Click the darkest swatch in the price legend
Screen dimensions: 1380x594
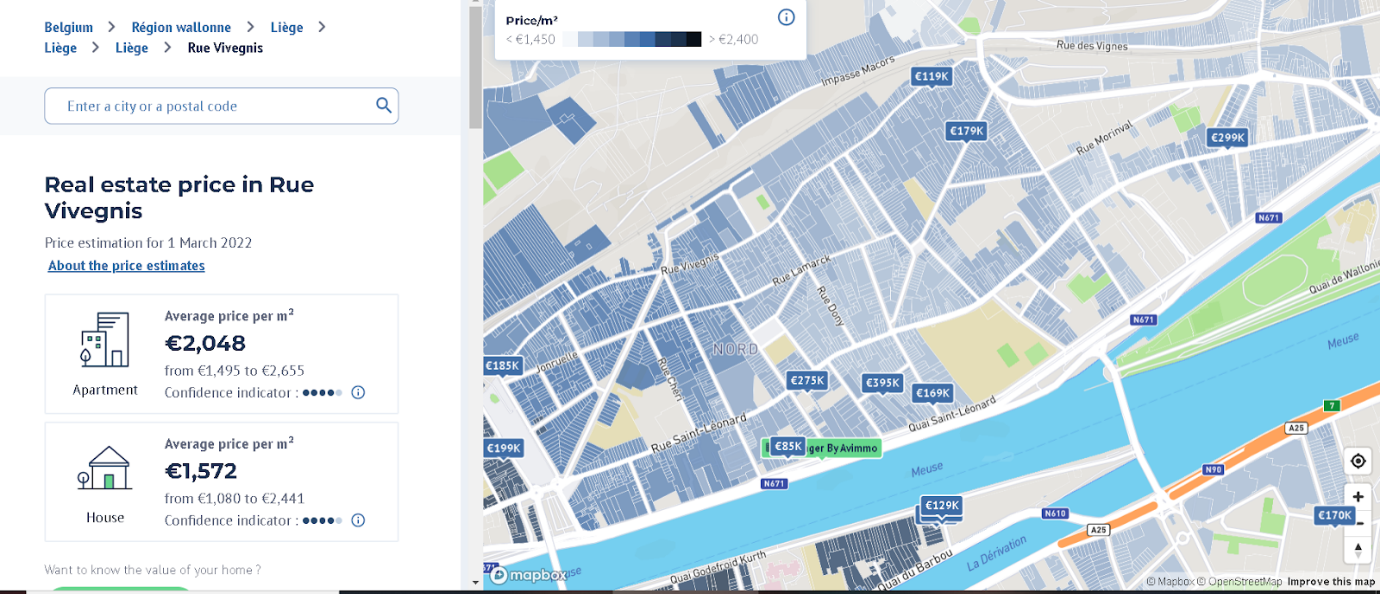694,39
